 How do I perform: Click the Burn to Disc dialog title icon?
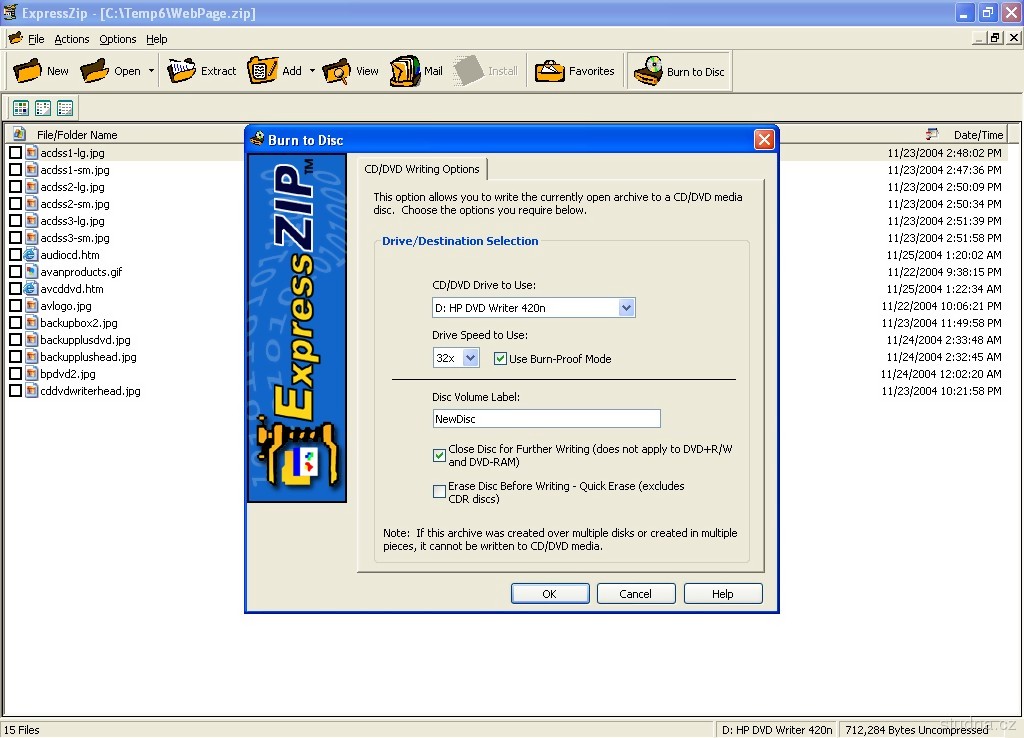pos(257,139)
